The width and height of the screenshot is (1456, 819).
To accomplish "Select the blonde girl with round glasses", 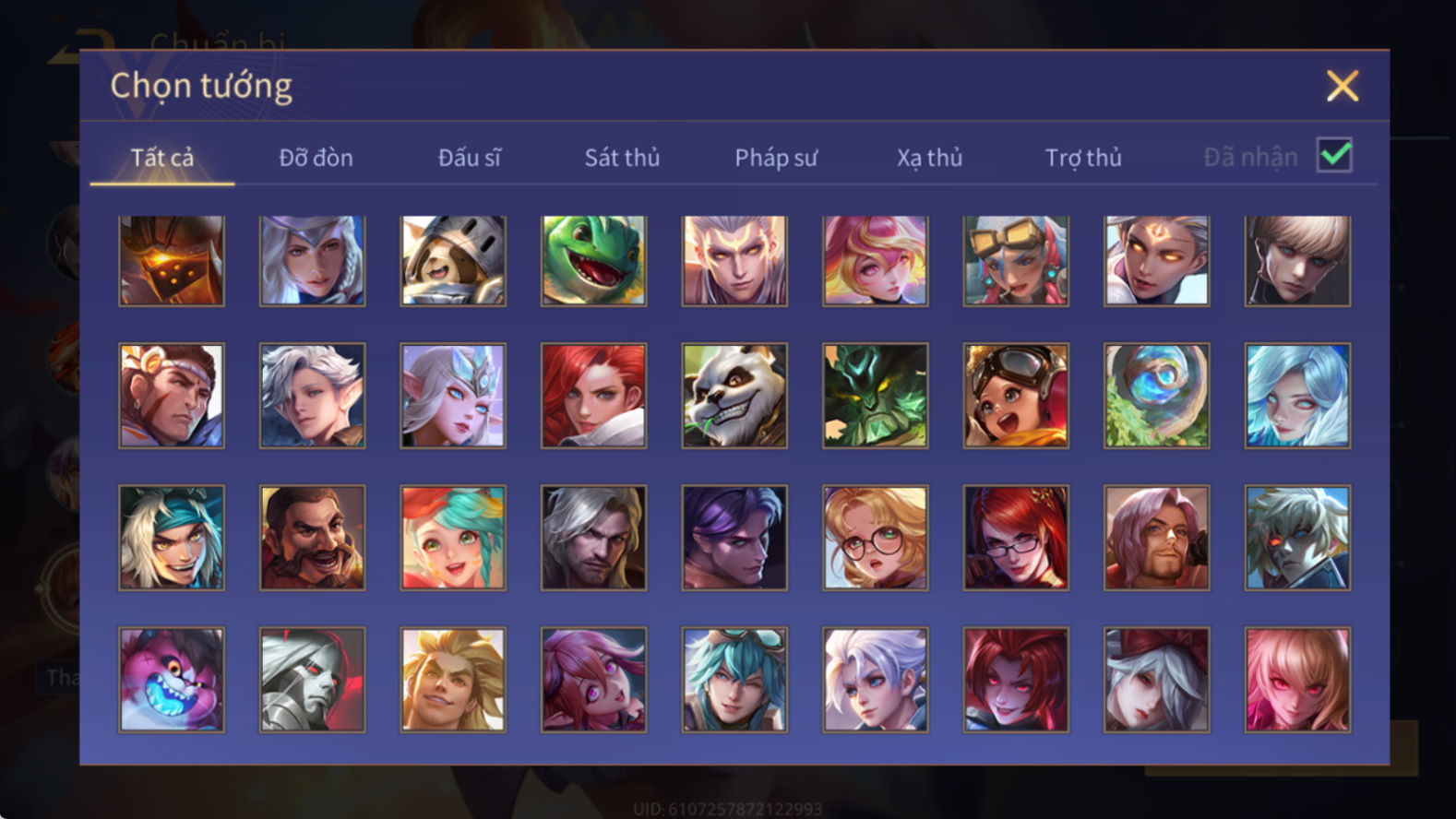I will click(875, 538).
